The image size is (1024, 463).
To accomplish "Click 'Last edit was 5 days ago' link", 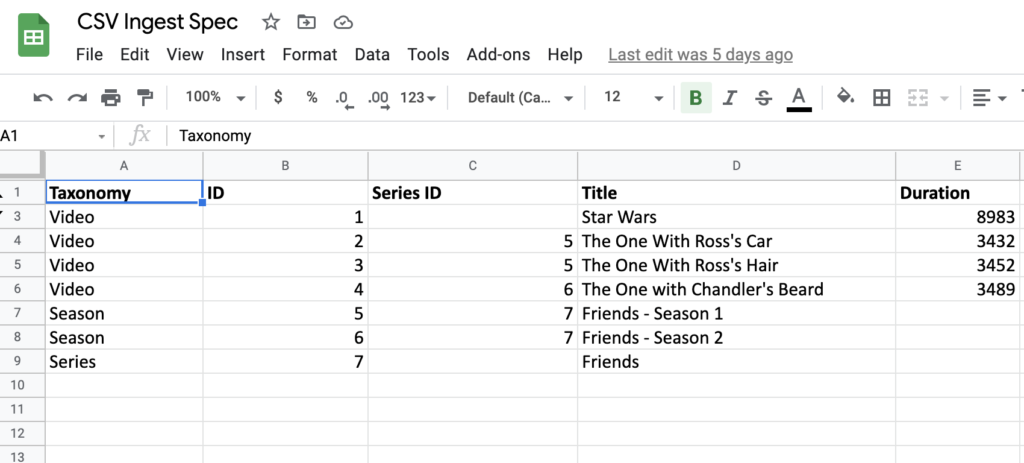I will click(700, 54).
